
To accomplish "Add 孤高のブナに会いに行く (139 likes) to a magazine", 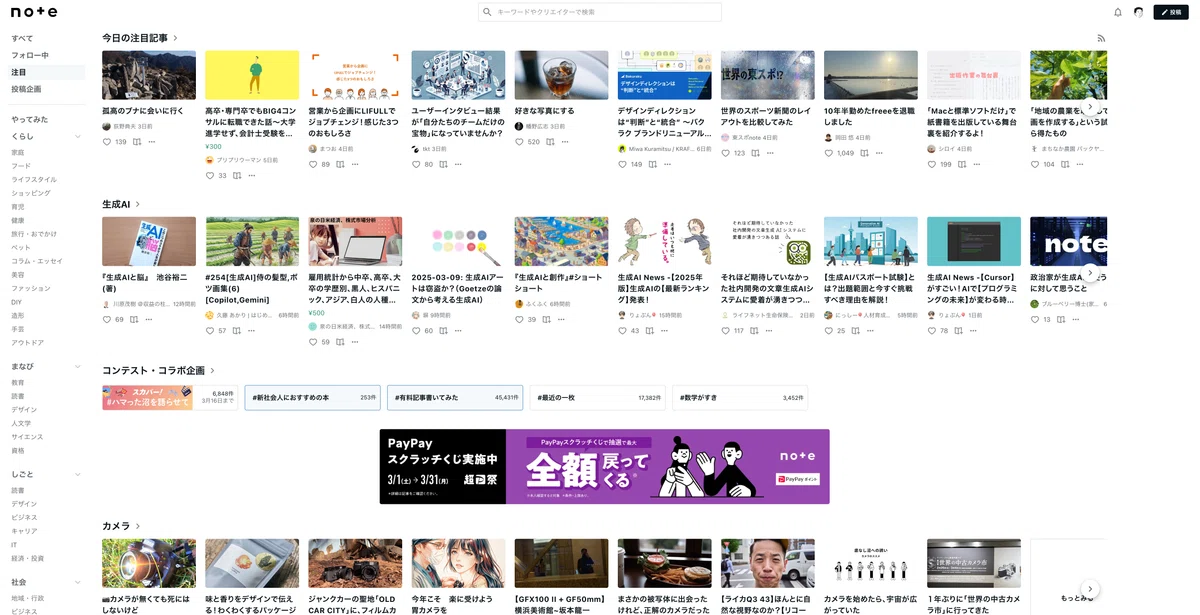I will pyautogui.click(x=136, y=142).
